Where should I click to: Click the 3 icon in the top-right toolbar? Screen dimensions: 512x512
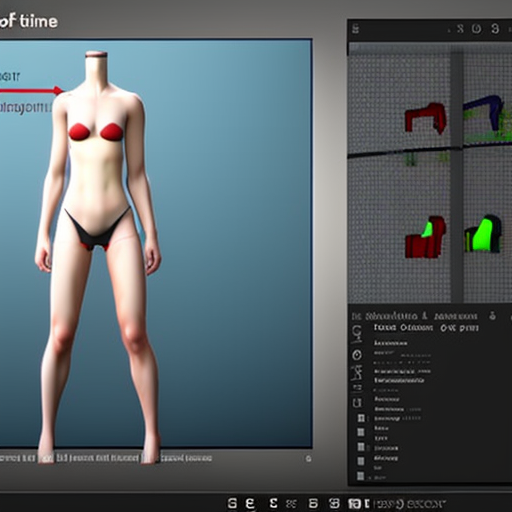coord(495,29)
